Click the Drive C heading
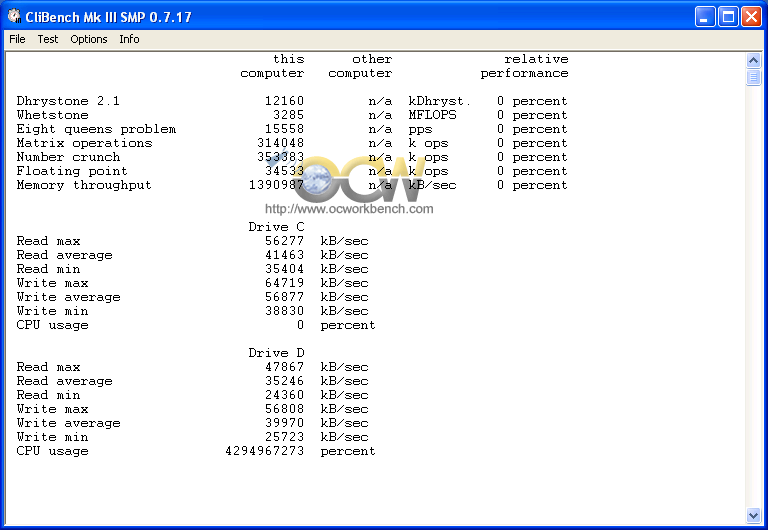The image size is (768, 530). pos(276,227)
